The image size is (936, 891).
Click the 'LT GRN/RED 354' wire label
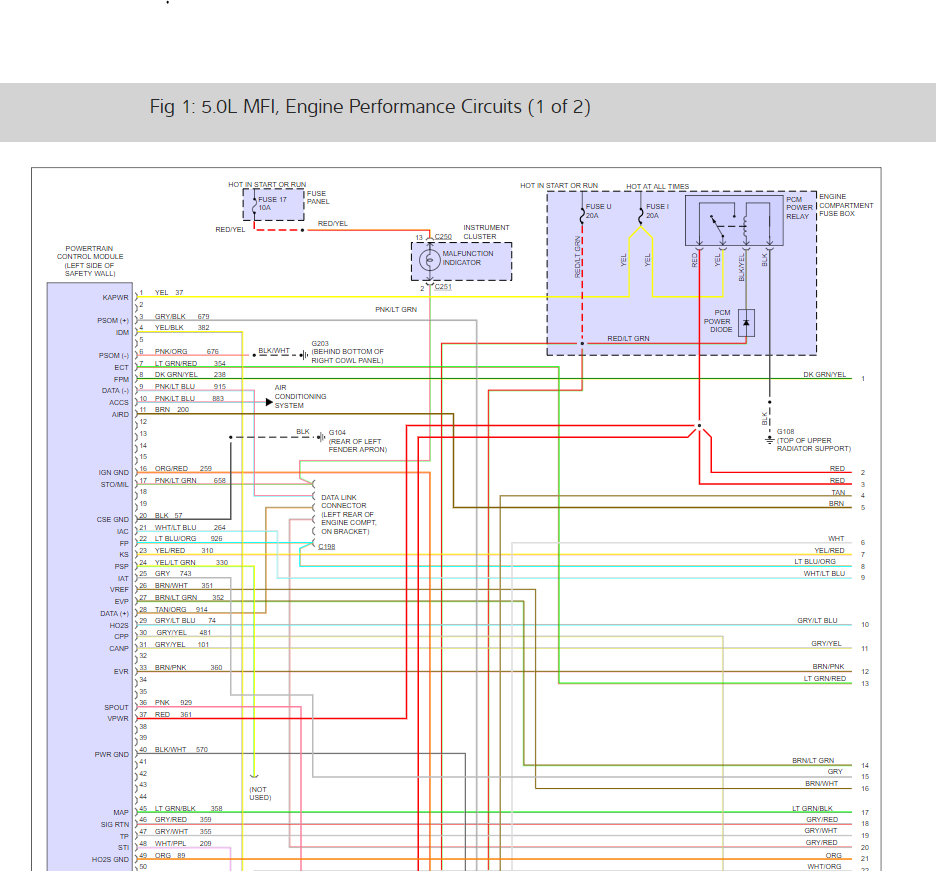190,363
